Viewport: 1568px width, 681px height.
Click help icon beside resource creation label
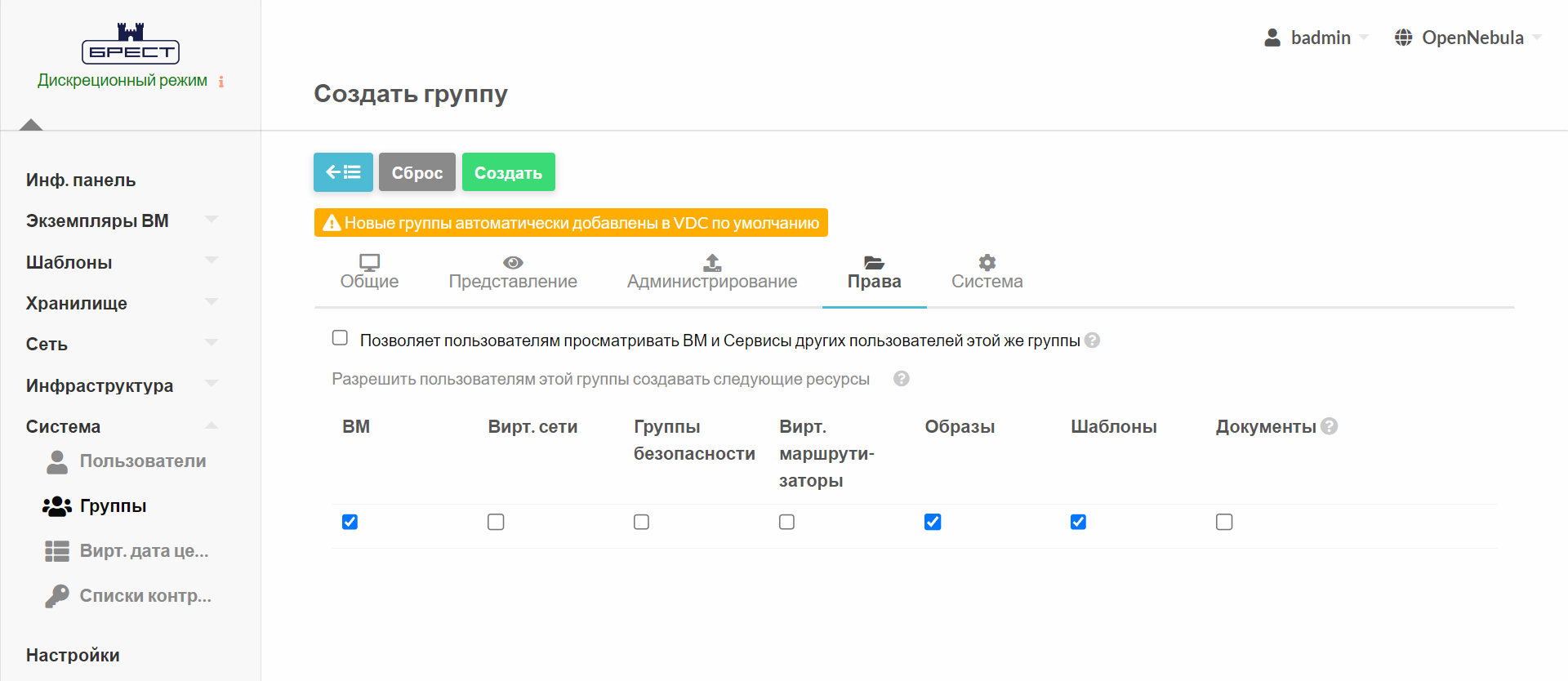[x=901, y=379]
